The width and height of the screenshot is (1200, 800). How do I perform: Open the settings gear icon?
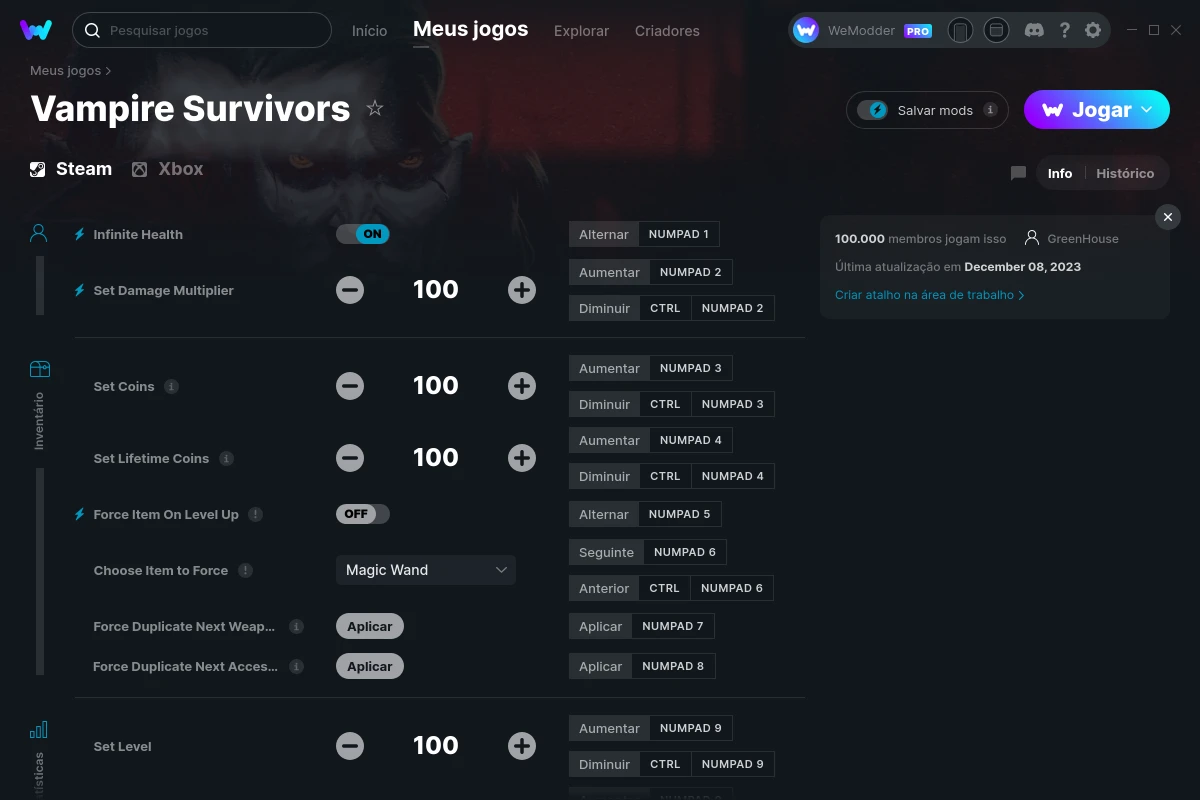point(1093,30)
